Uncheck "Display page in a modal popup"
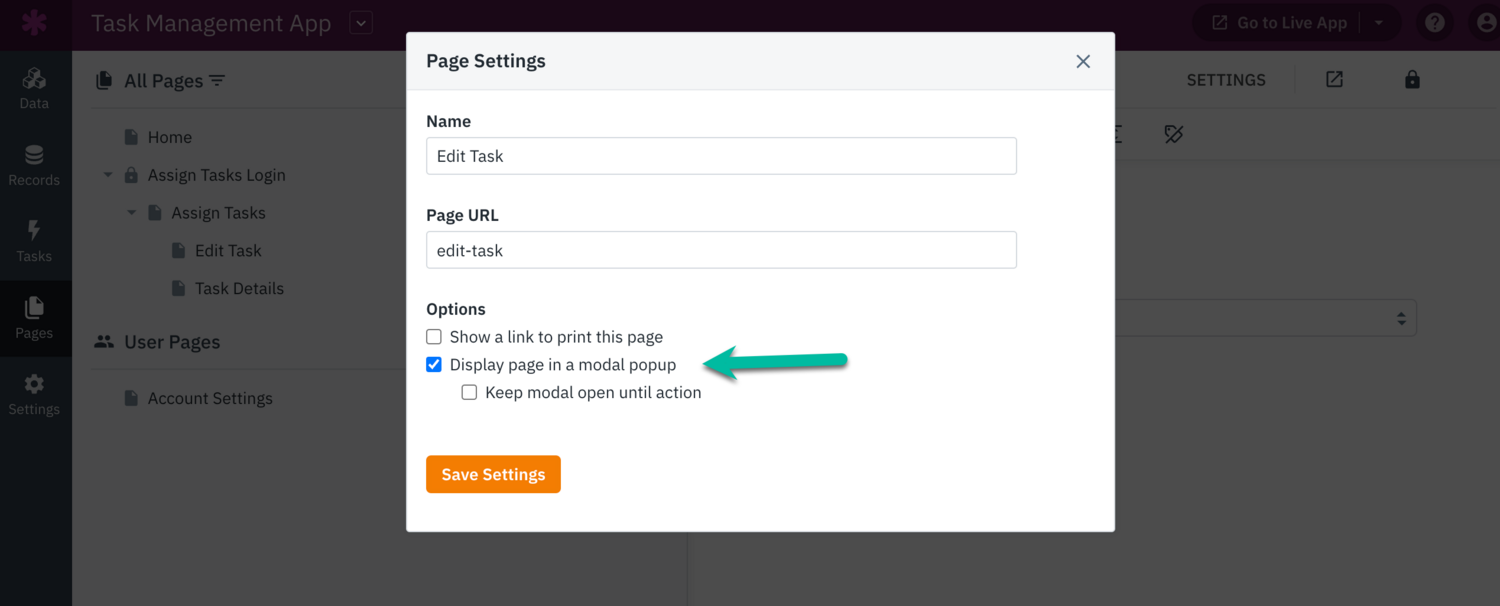 click(x=433, y=364)
